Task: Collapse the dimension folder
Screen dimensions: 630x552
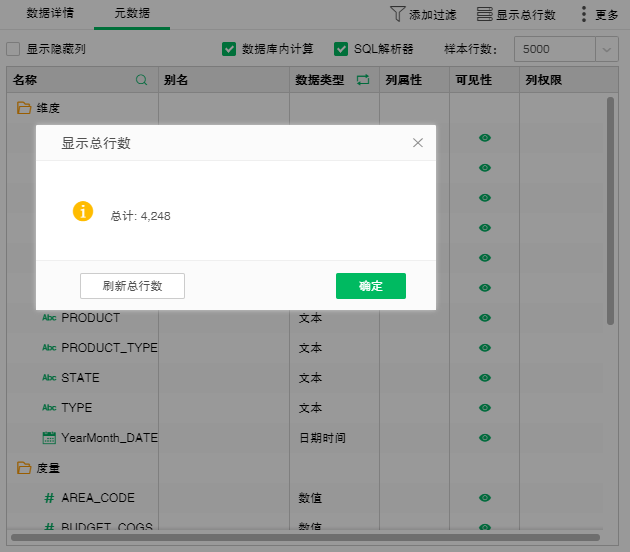Action: [x=24, y=108]
